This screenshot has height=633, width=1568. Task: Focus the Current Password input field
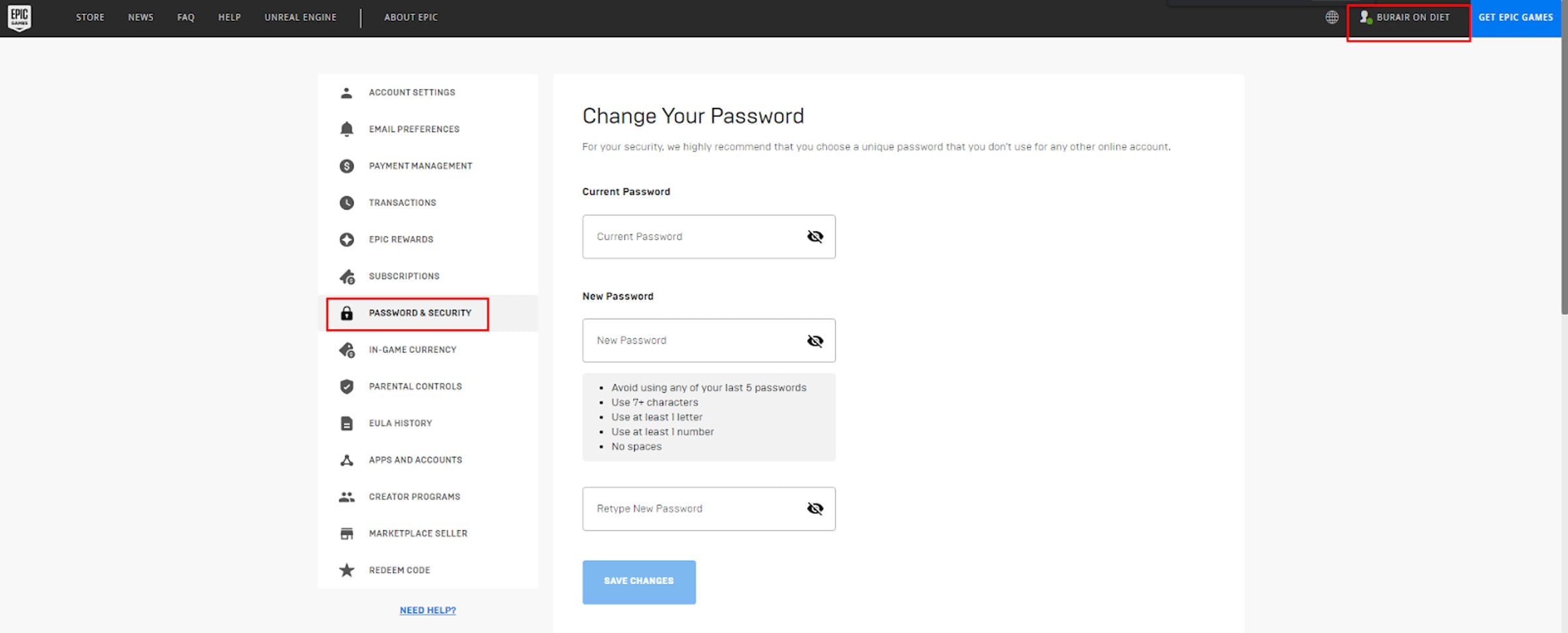[x=693, y=236]
